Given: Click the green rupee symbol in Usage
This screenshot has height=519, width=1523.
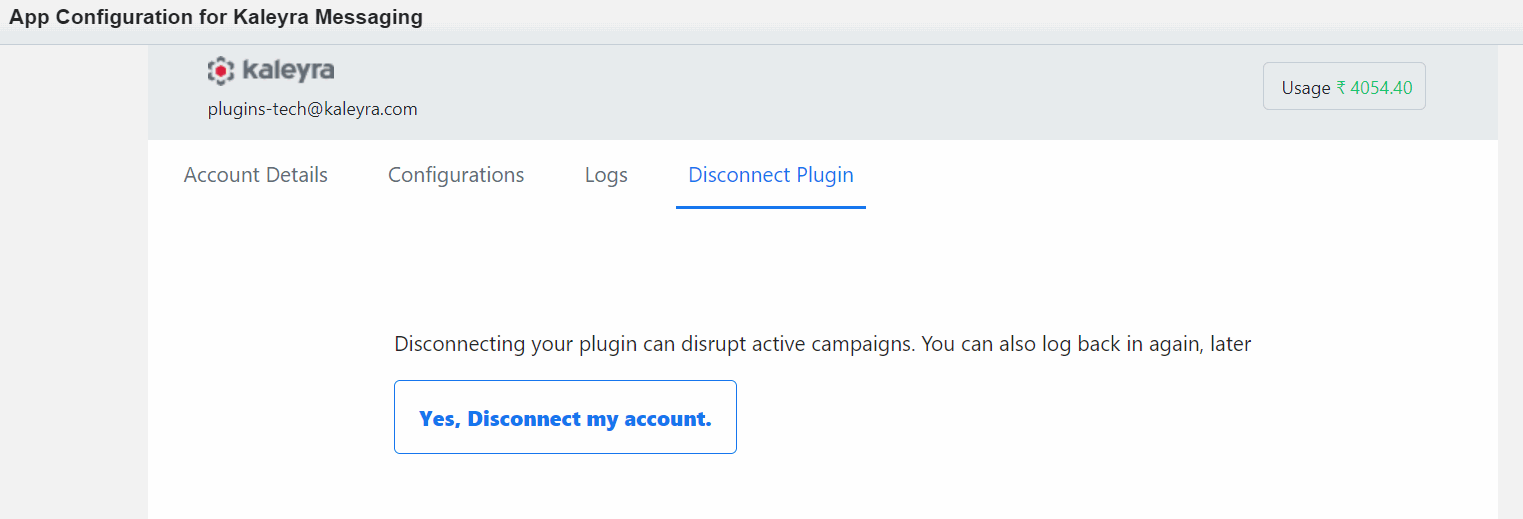Looking at the screenshot, I should (1341, 88).
